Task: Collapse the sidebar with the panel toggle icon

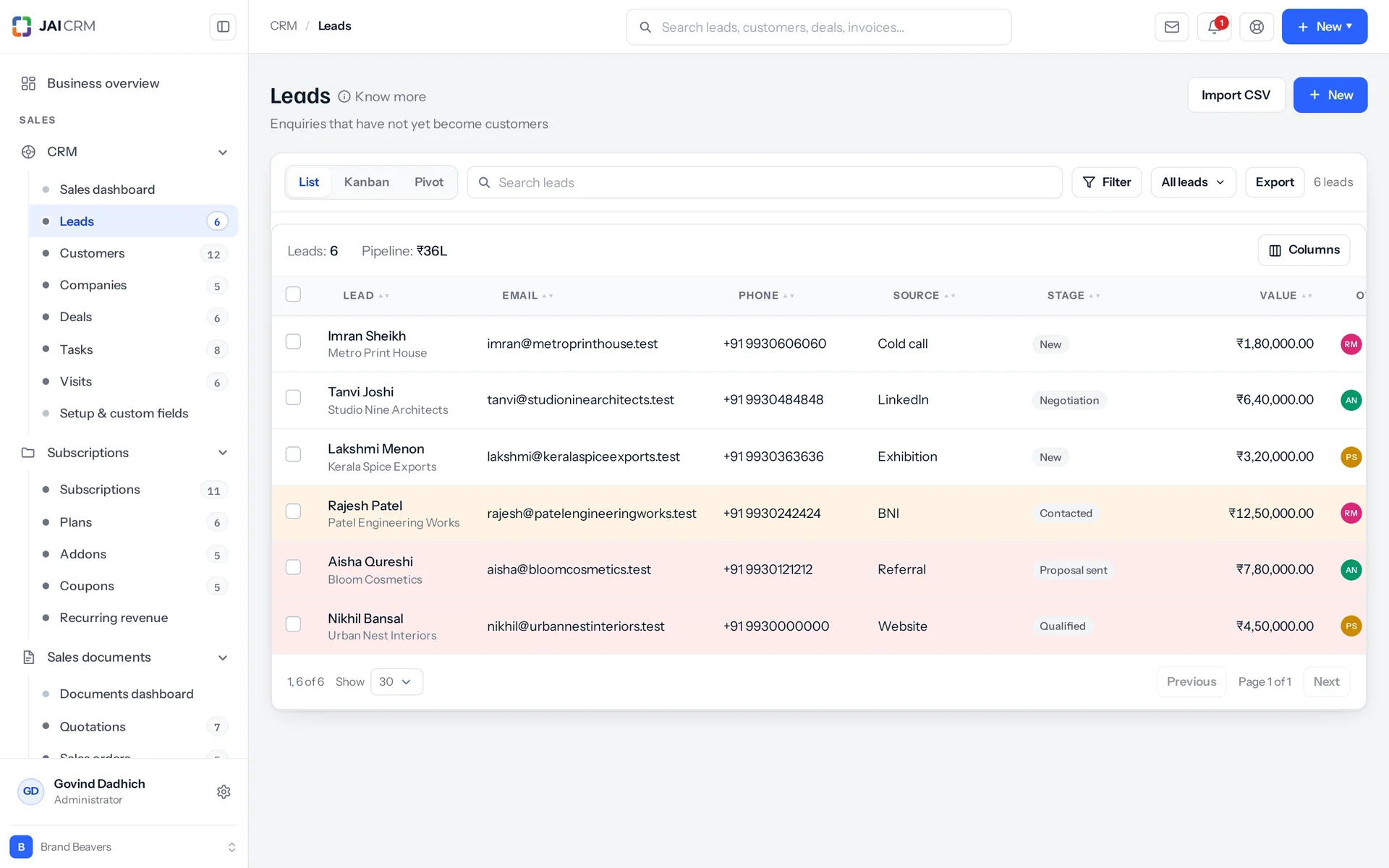Action: point(223,27)
